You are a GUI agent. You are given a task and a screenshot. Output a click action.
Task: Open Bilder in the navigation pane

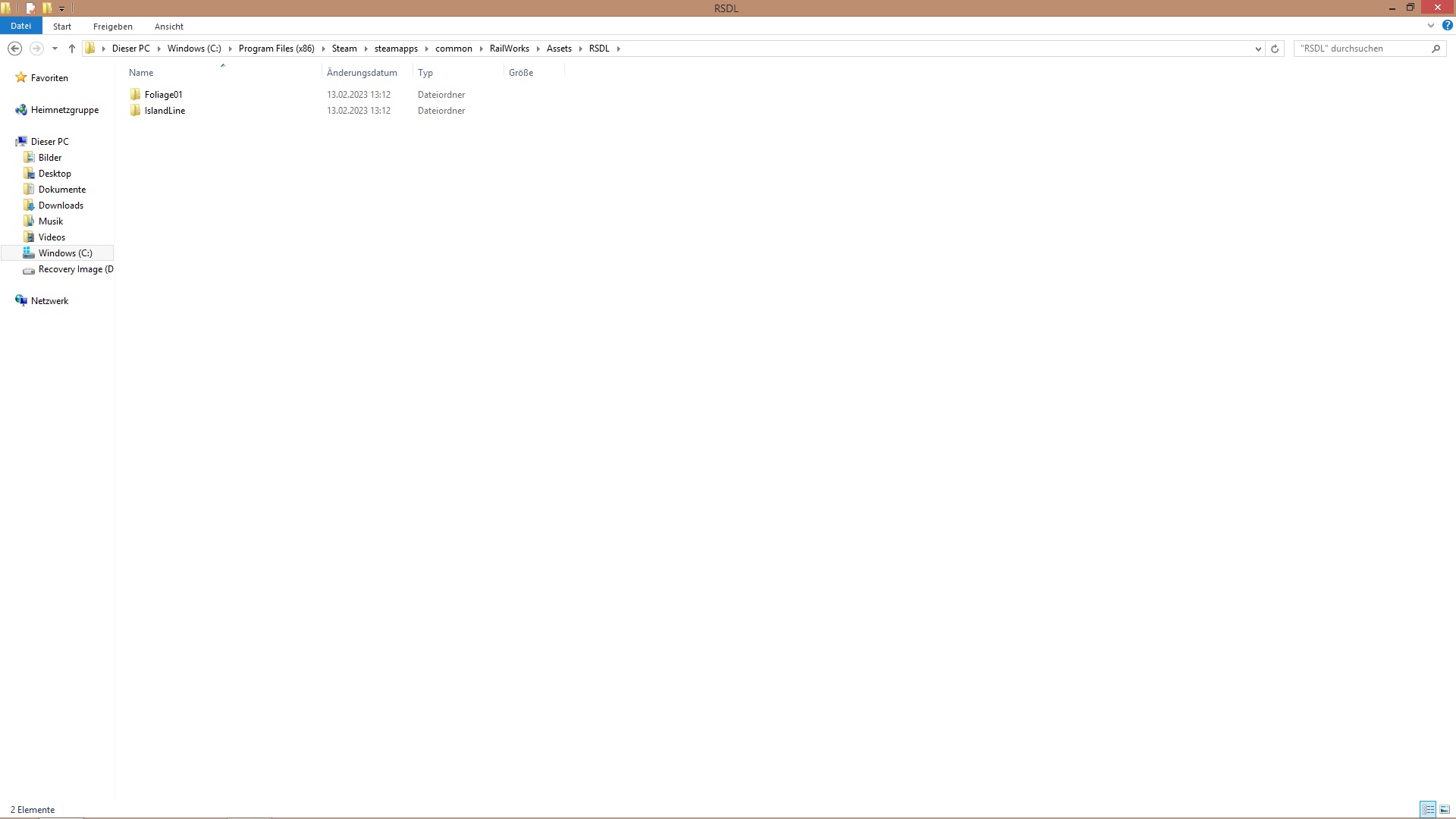point(50,158)
